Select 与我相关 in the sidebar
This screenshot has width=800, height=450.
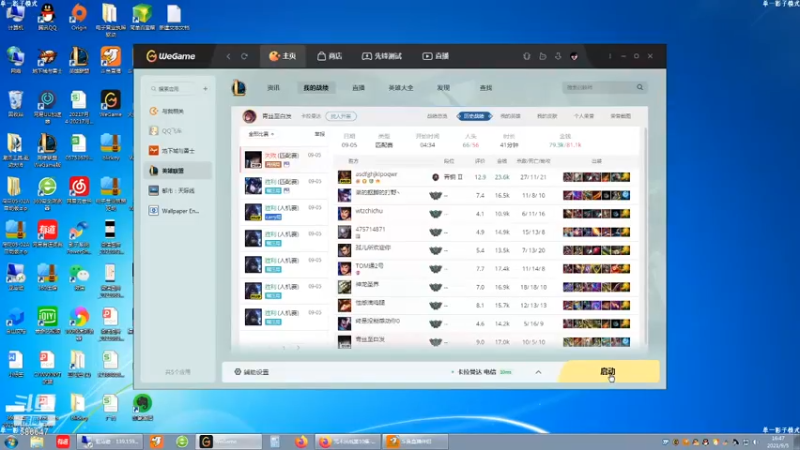[x=178, y=111]
